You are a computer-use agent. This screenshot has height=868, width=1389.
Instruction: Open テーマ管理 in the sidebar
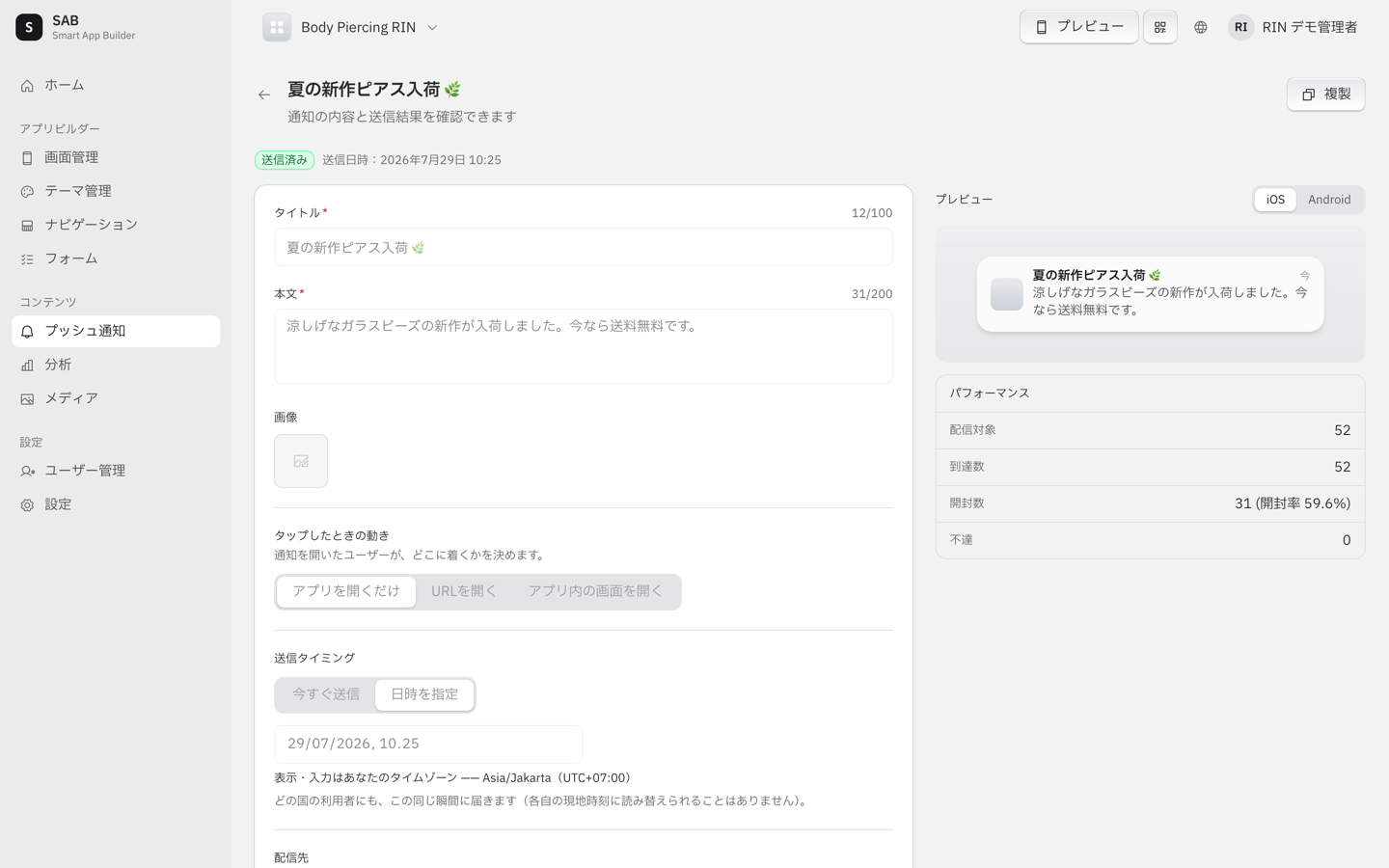pos(116,191)
